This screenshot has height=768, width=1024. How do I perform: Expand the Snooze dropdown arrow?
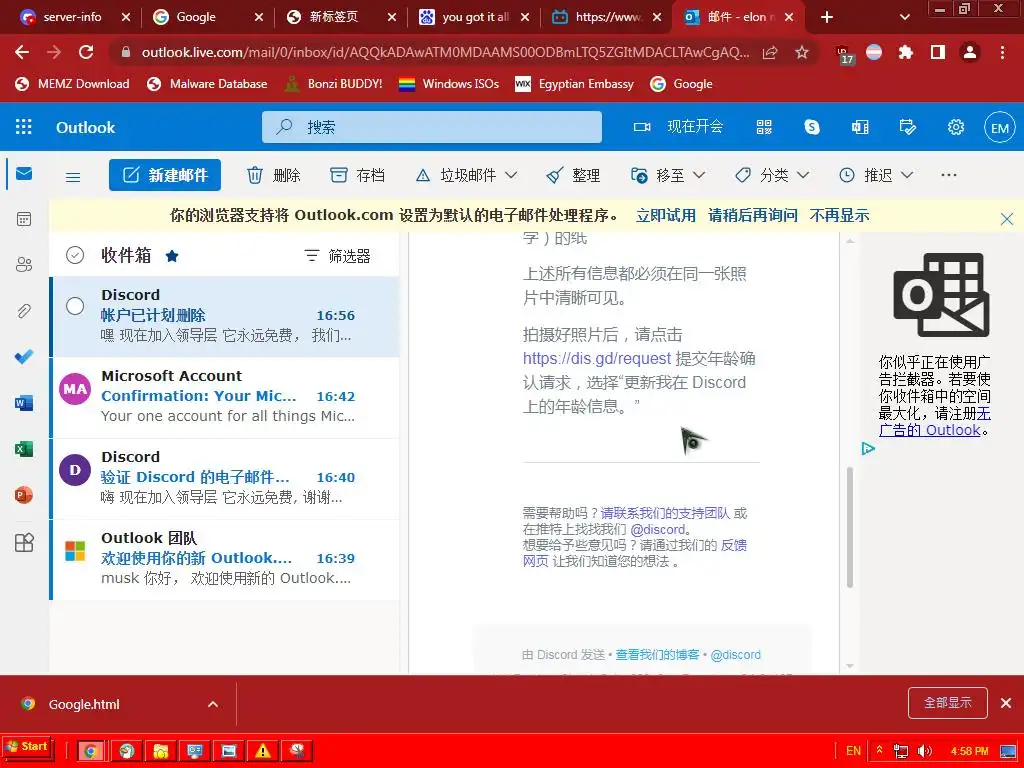(x=907, y=175)
